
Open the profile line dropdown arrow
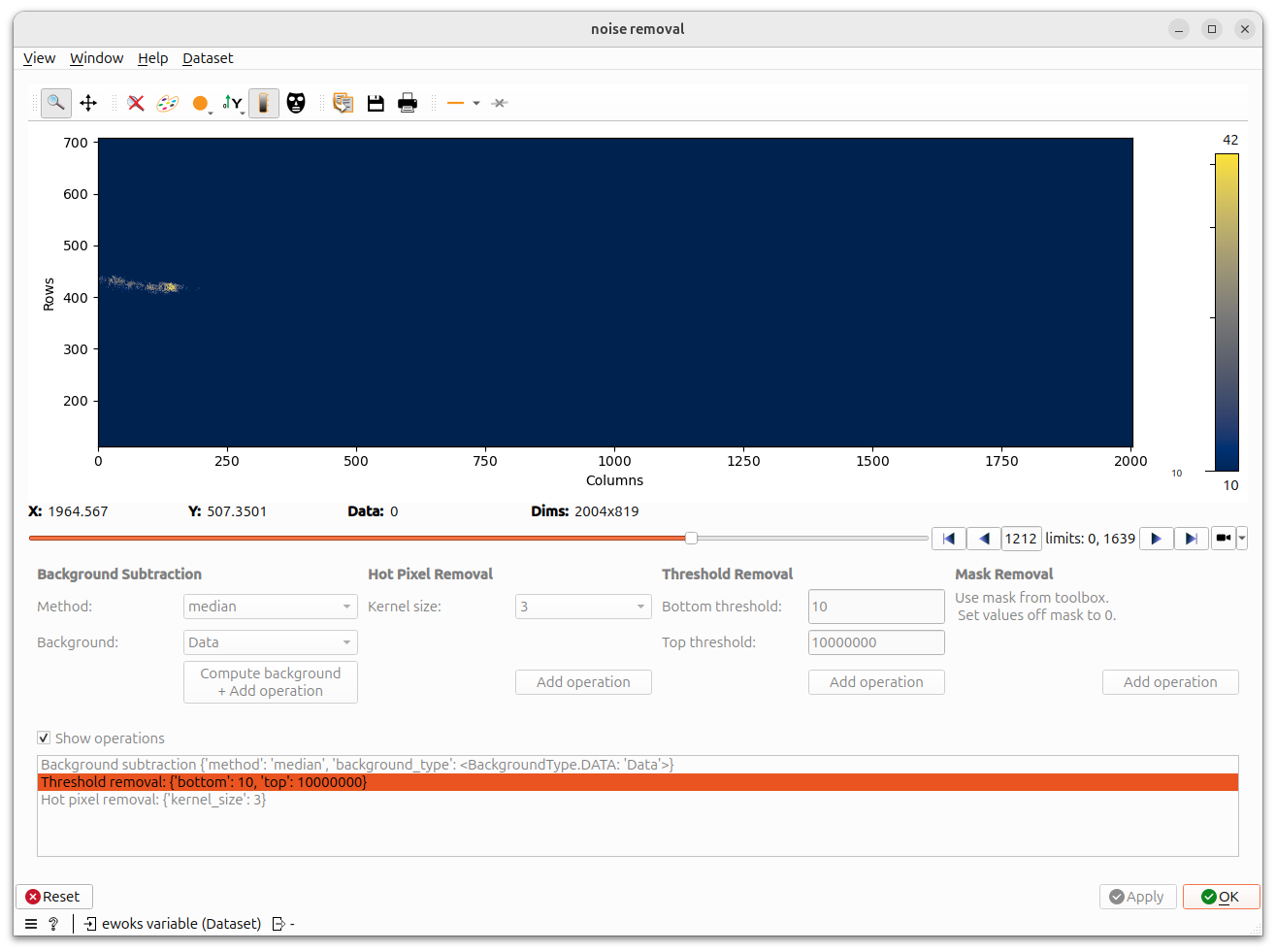476,103
